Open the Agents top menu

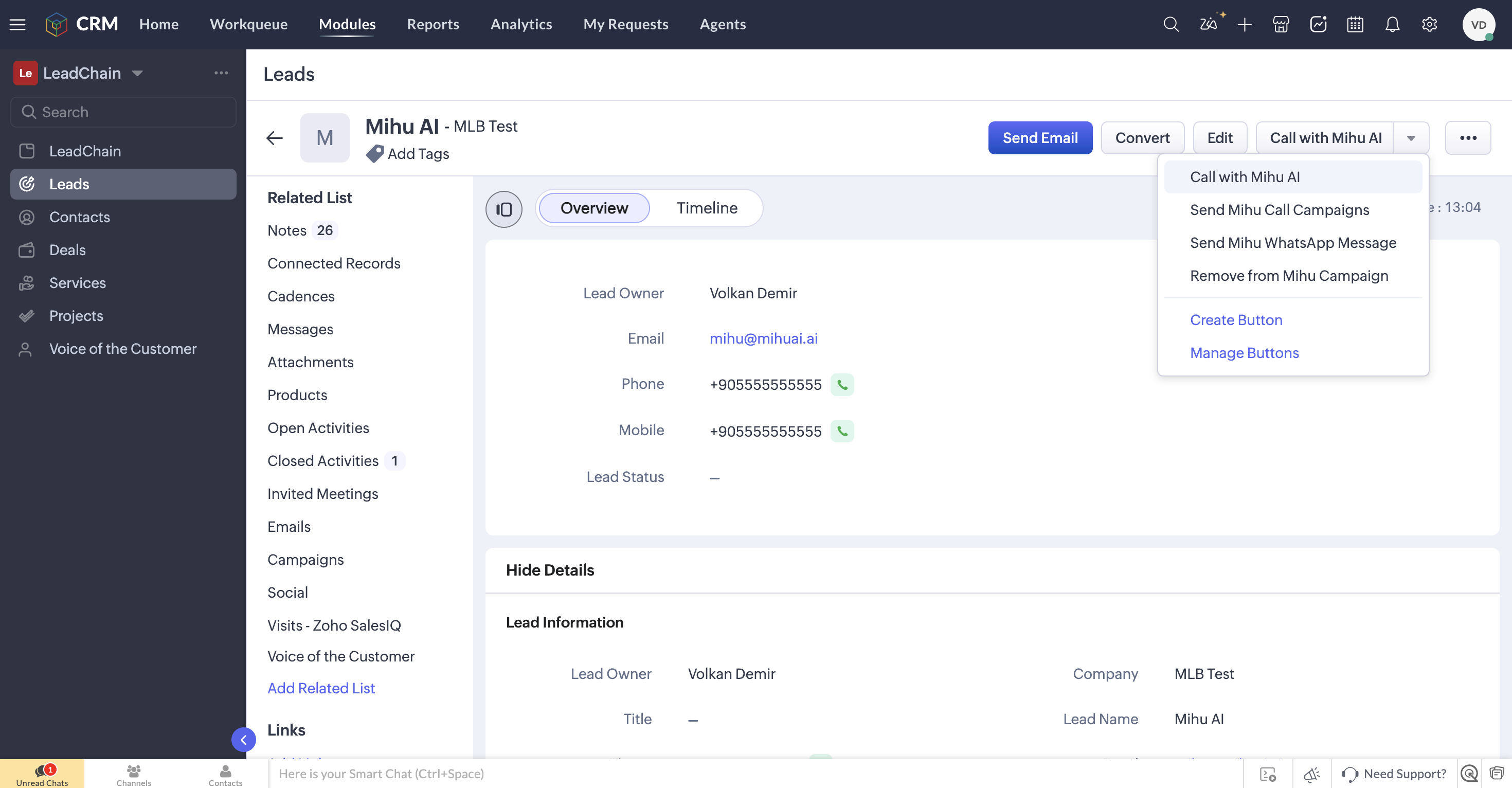[x=723, y=24]
